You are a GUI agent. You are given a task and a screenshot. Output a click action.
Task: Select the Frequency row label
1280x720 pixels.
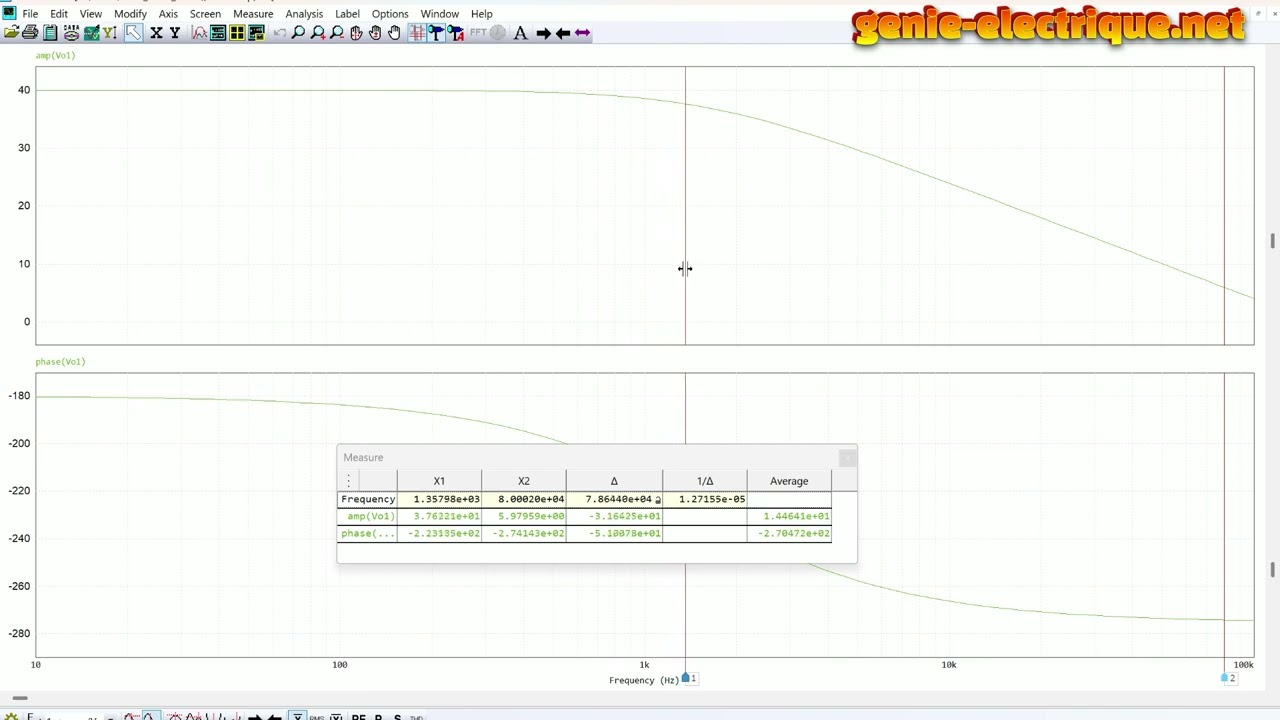(368, 499)
